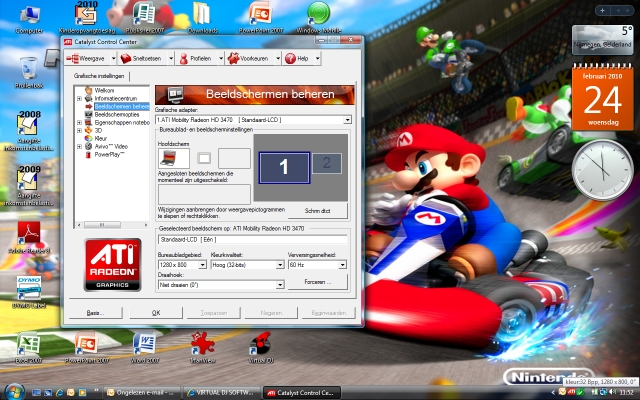Open the Word 2007 desktop icon
640x400 pixels.
144,347
